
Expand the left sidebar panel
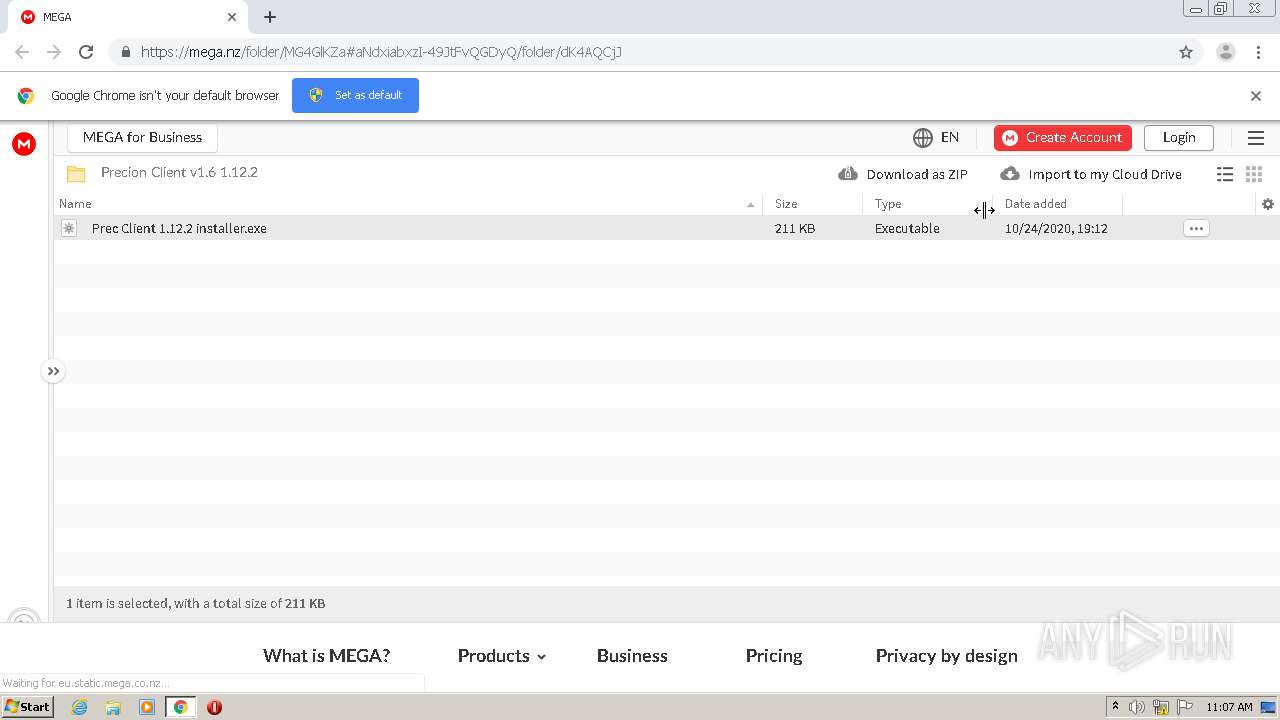tap(53, 371)
